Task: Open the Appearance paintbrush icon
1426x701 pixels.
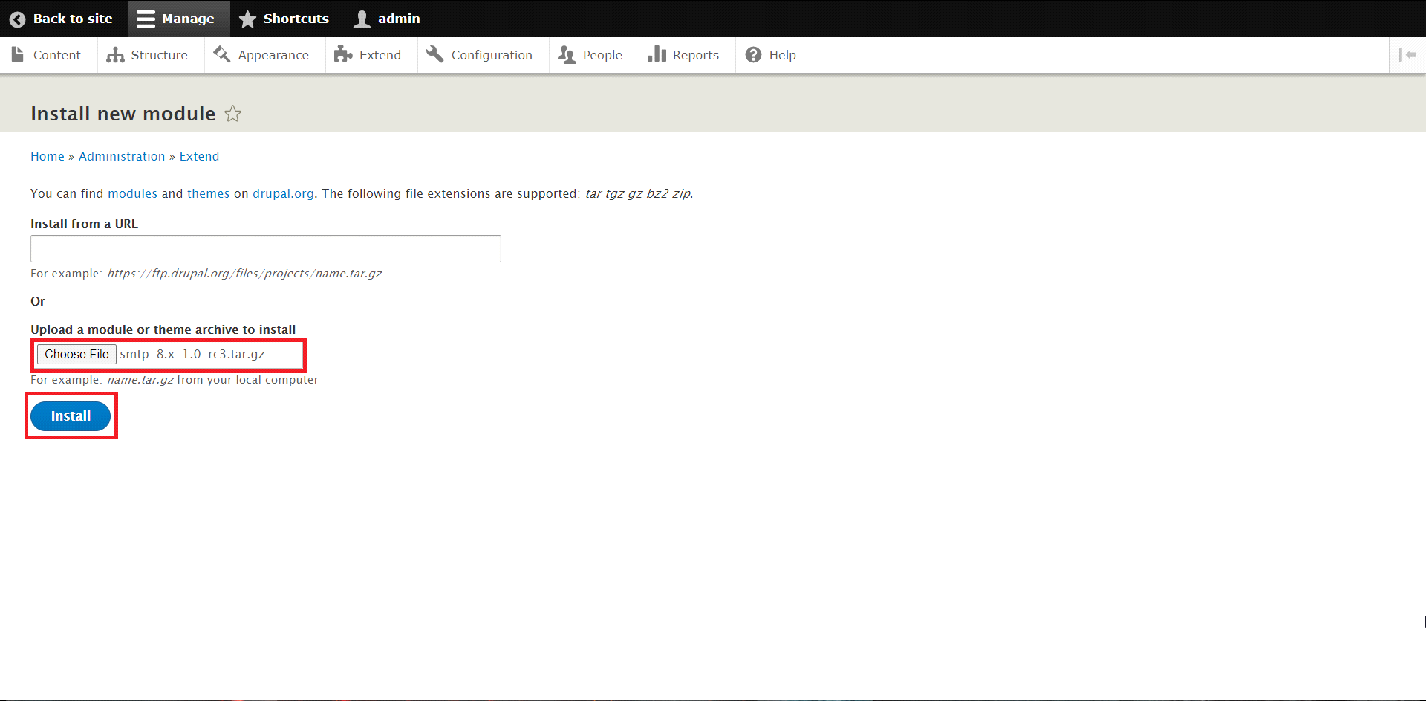Action: point(222,55)
